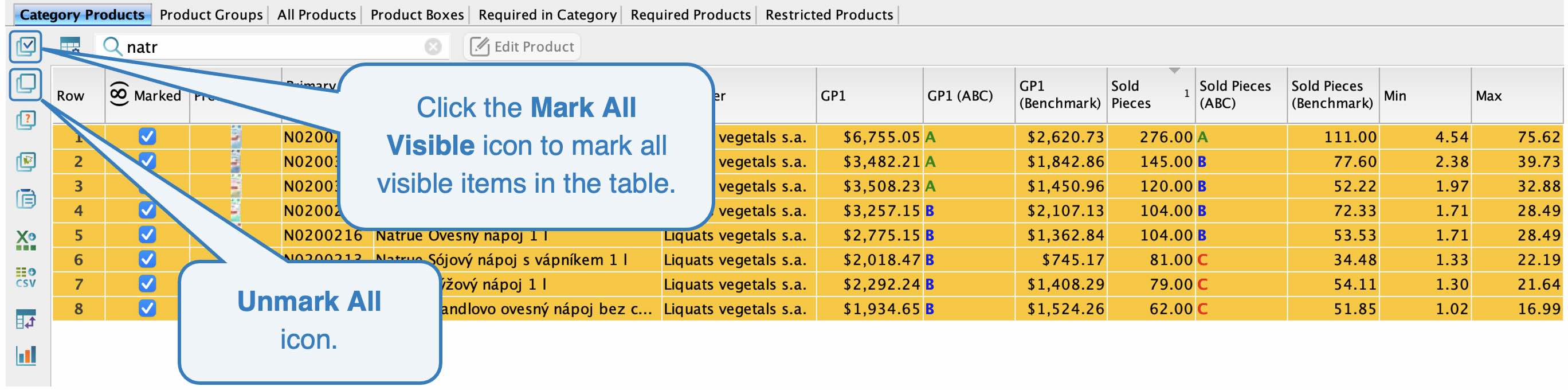Switch to Product Groups tab
Image resolution: width=1568 pixels, height=390 pixels.
pyautogui.click(x=210, y=14)
